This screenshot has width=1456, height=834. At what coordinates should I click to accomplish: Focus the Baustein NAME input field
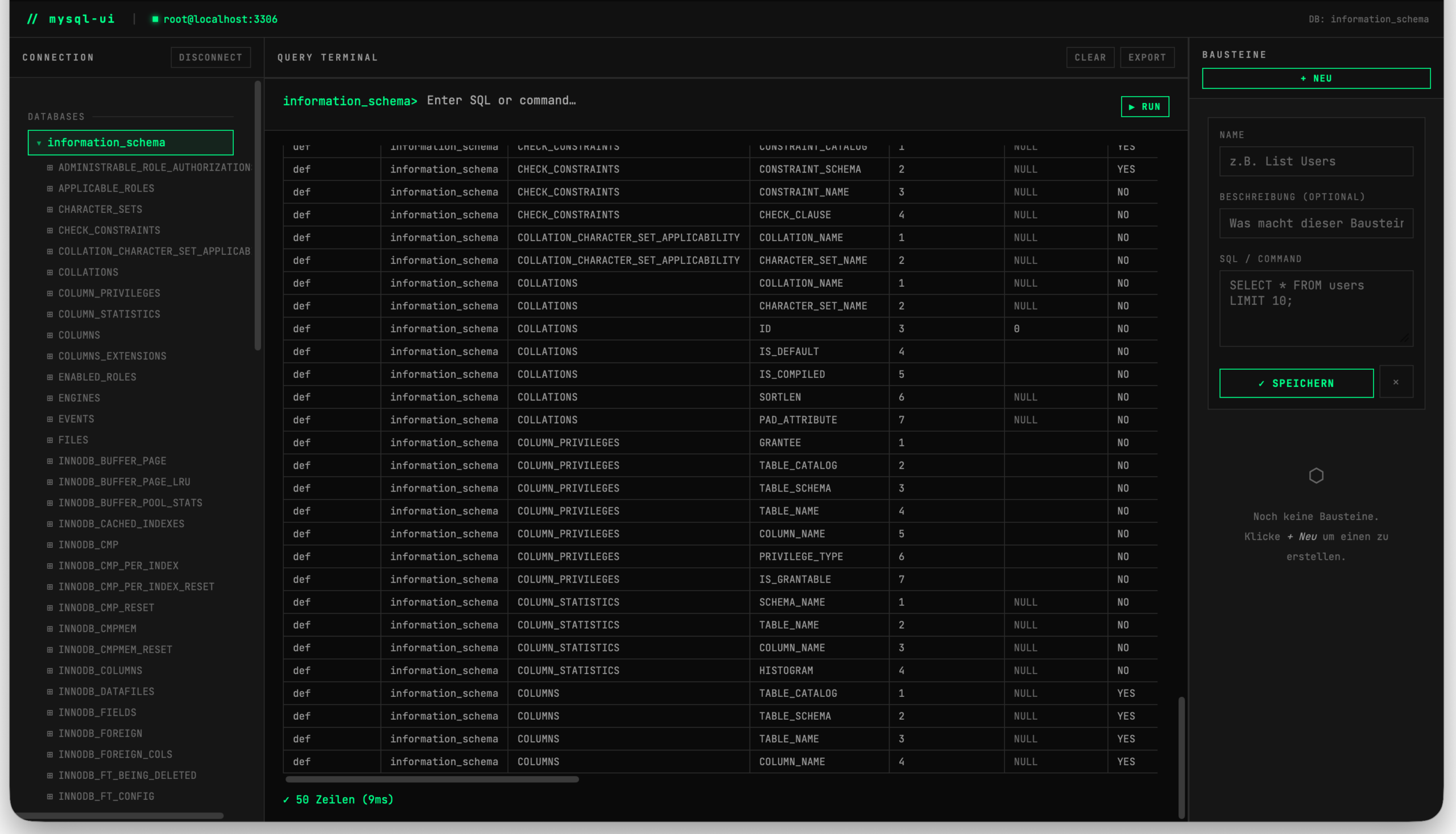1315,161
